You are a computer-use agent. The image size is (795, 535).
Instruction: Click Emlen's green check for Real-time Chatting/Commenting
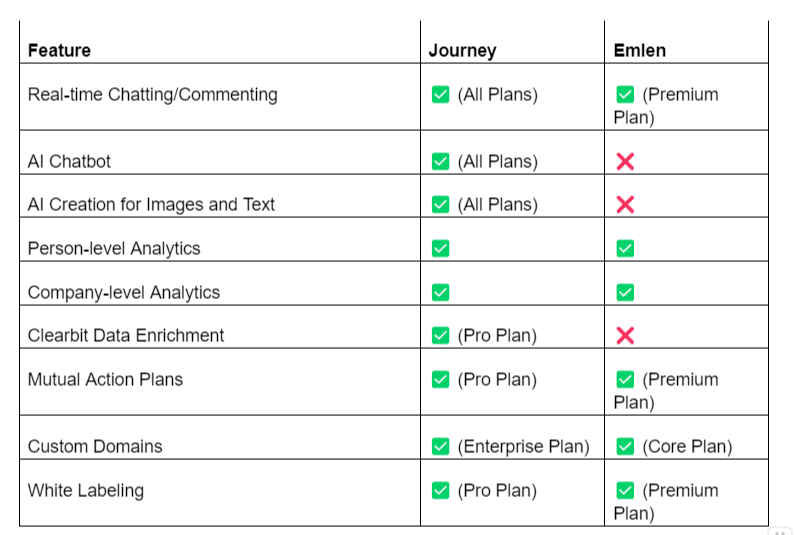[625, 95]
